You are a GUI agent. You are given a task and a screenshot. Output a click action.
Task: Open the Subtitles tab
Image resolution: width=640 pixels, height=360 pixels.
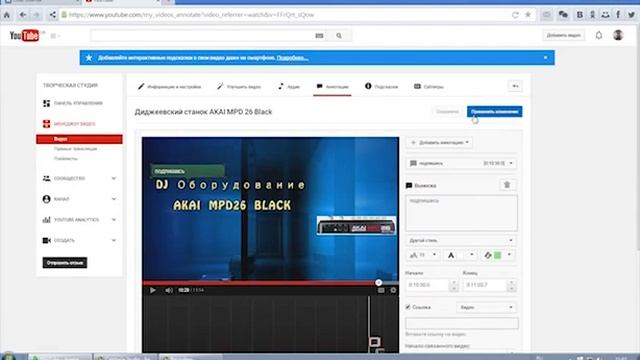pos(429,87)
